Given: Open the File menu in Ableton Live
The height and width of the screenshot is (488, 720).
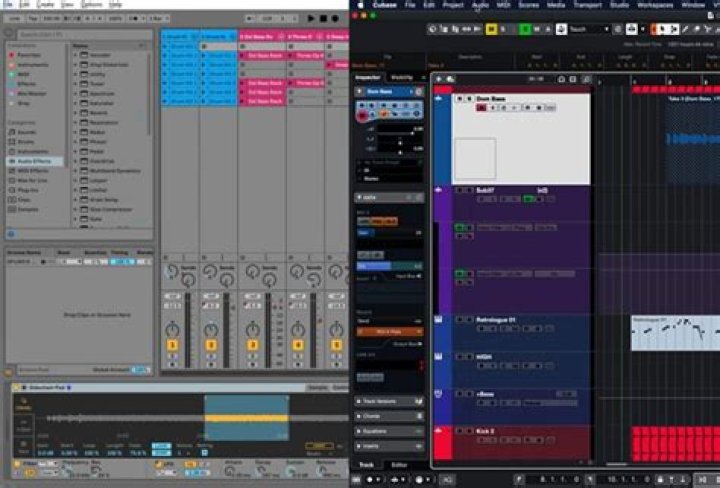Looking at the screenshot, I should tap(8, 5).
